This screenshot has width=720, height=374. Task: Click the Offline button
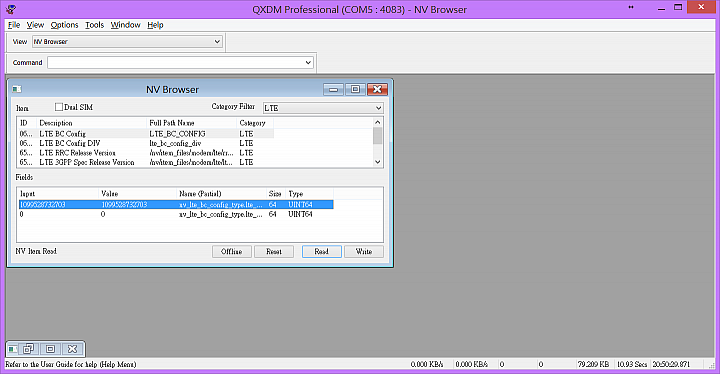[x=231, y=251]
